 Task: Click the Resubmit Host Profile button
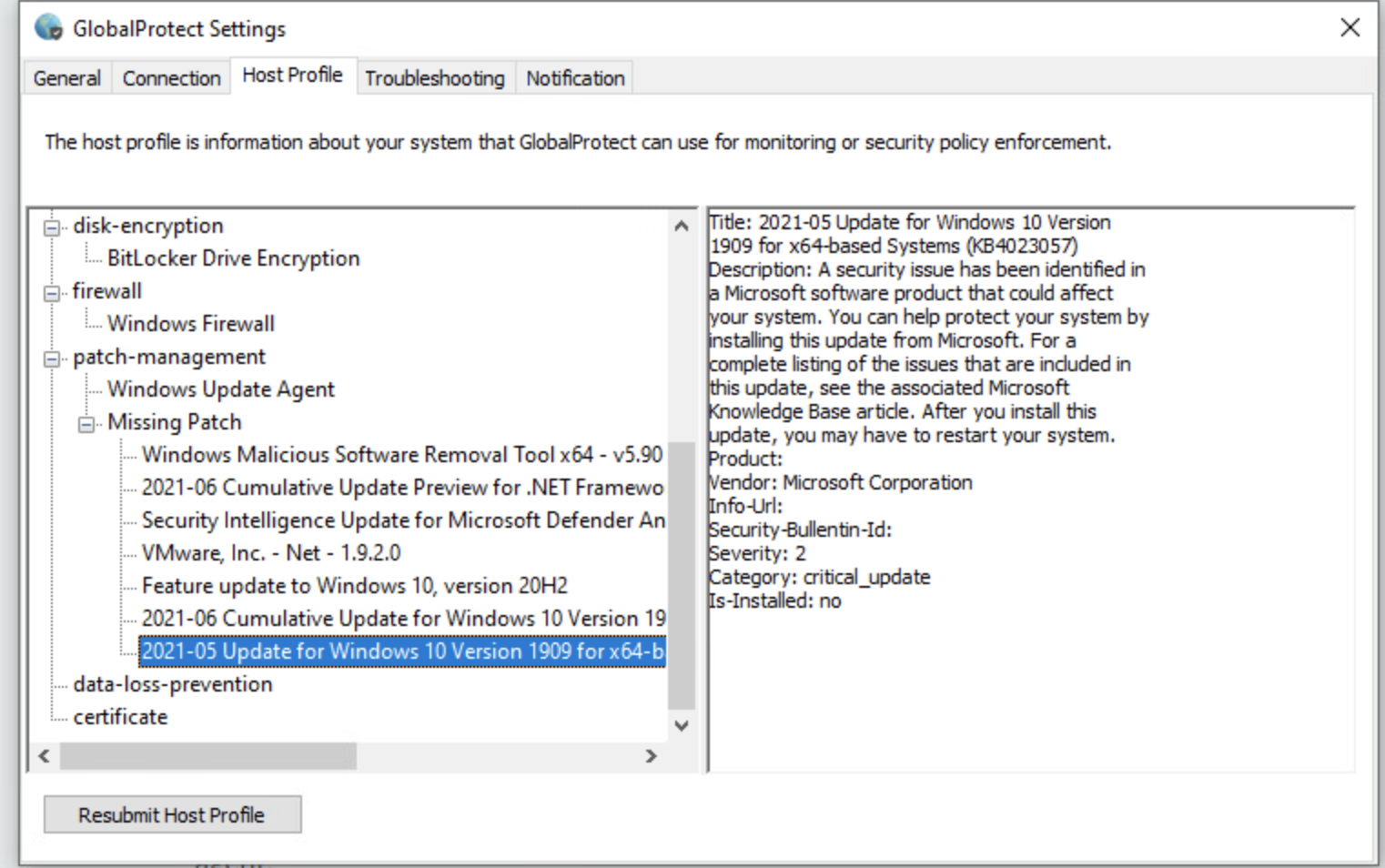click(172, 814)
